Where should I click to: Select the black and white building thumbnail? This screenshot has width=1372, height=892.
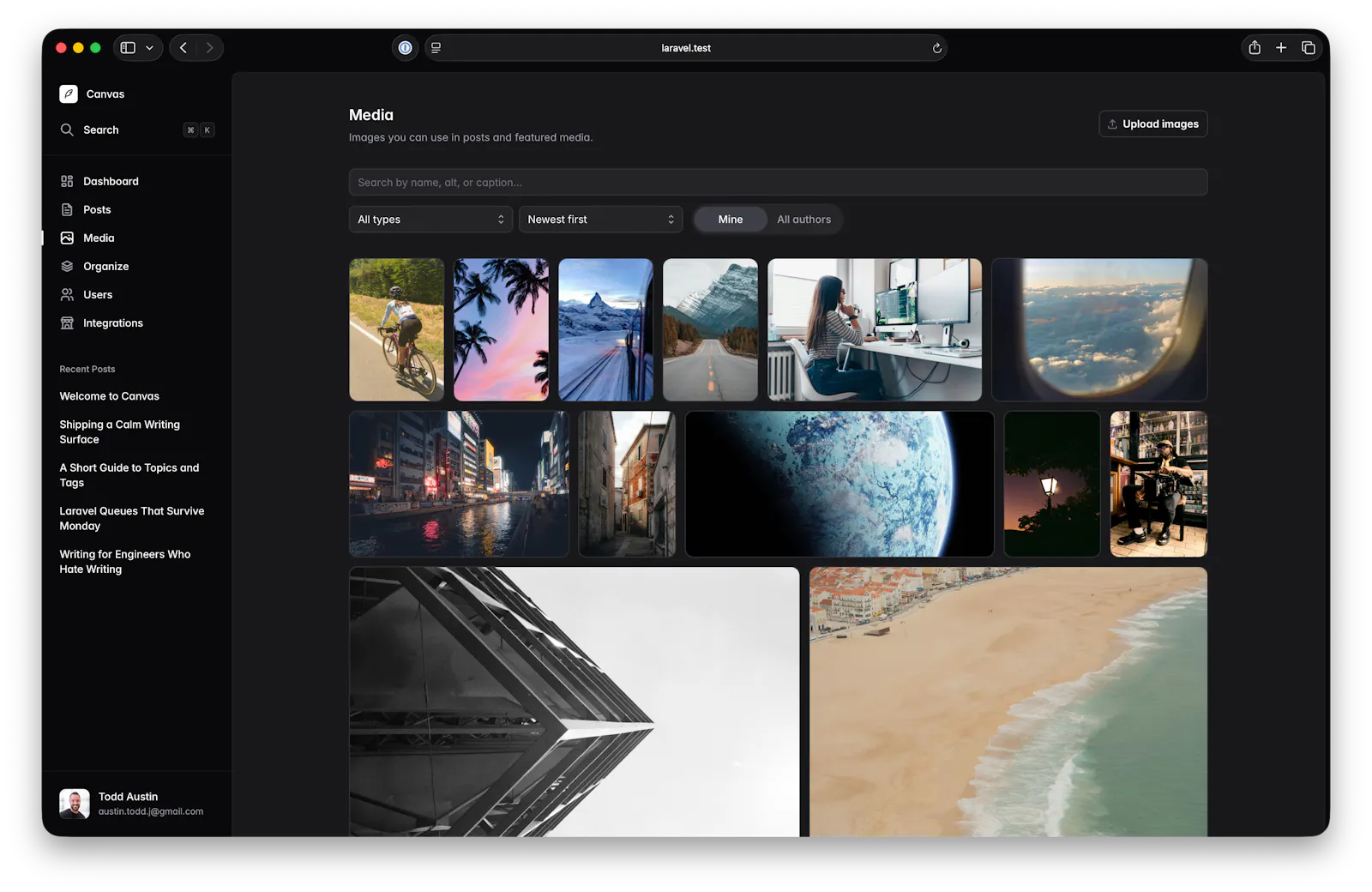coord(574,702)
